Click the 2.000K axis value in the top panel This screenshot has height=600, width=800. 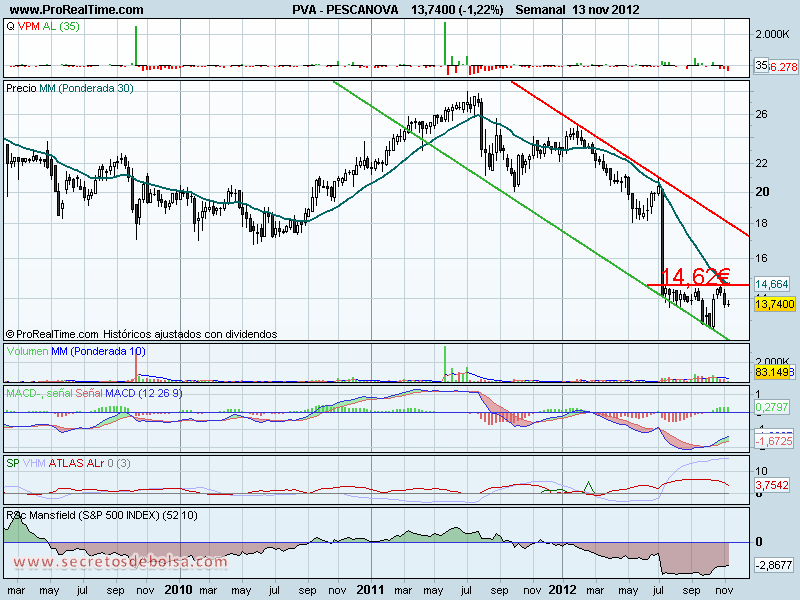772,34
